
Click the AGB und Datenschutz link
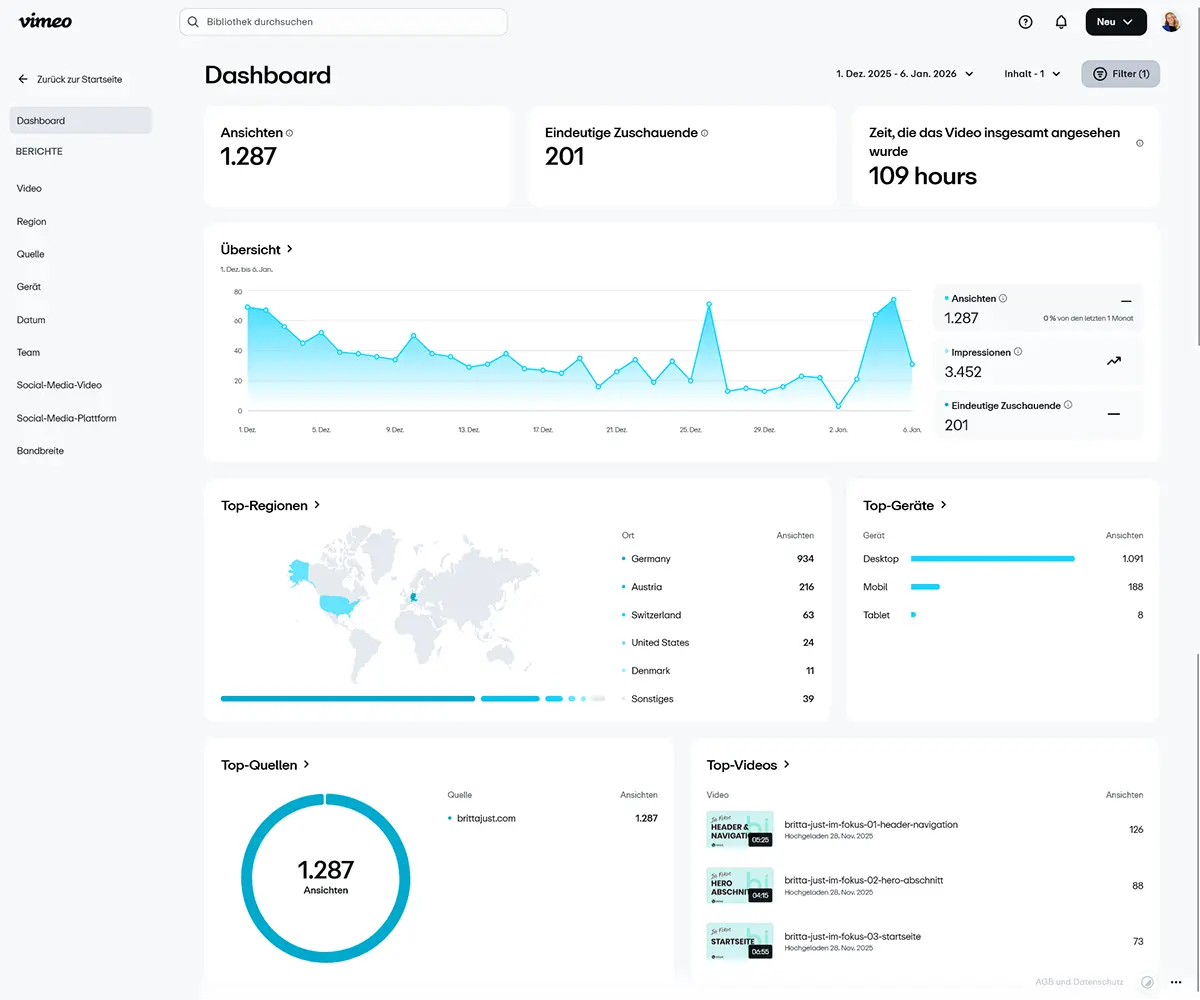(1080, 981)
